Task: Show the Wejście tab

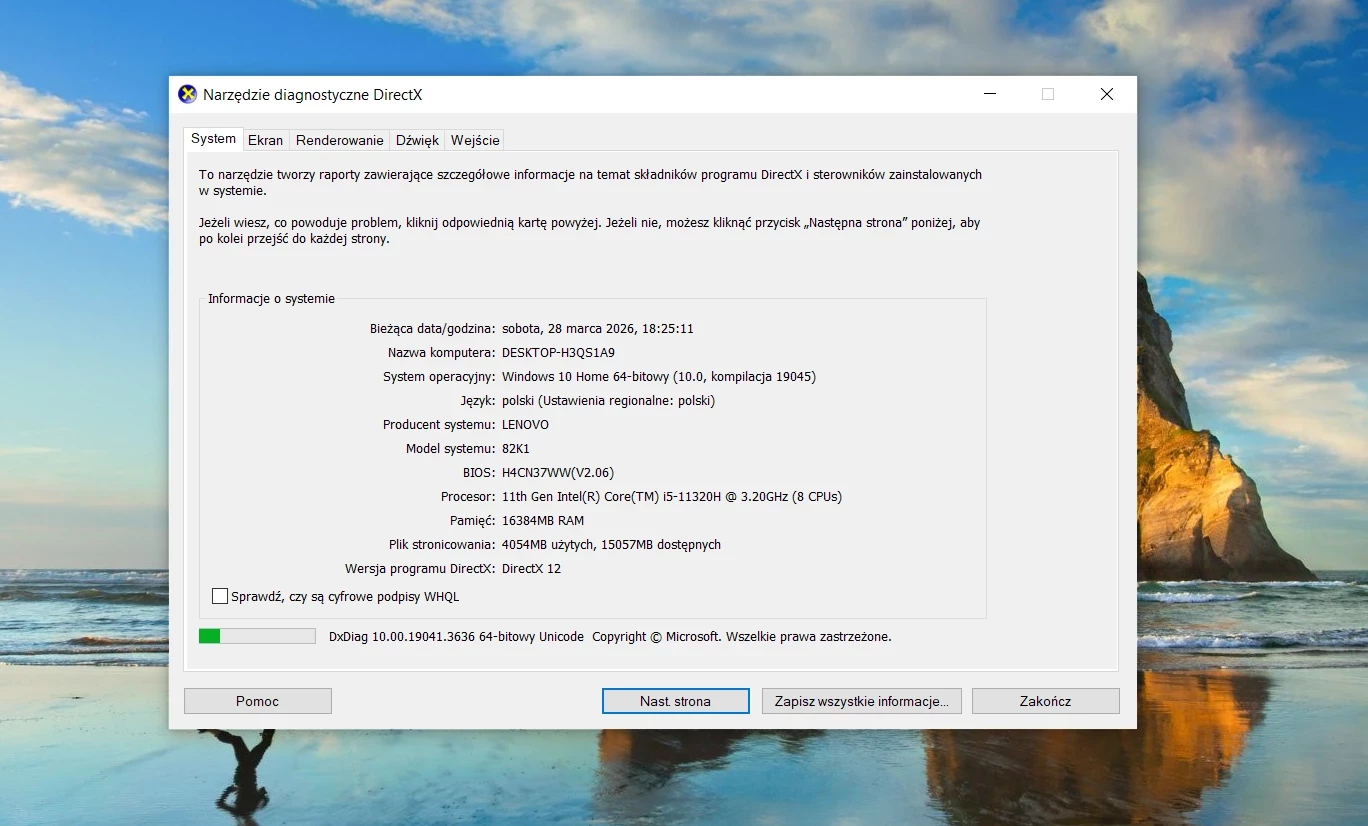Action: click(x=474, y=140)
